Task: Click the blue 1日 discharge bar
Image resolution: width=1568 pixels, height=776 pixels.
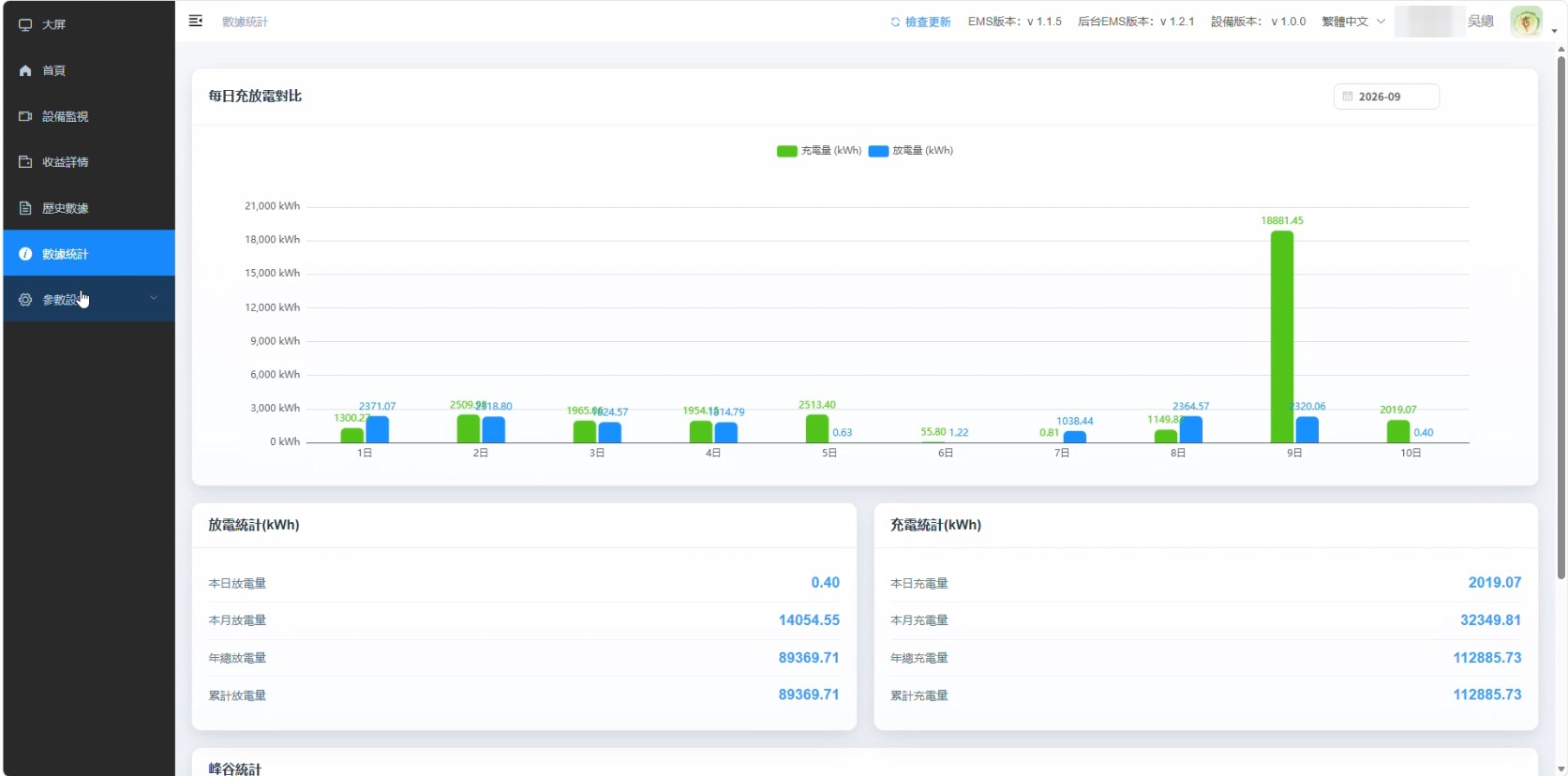Action: point(378,429)
